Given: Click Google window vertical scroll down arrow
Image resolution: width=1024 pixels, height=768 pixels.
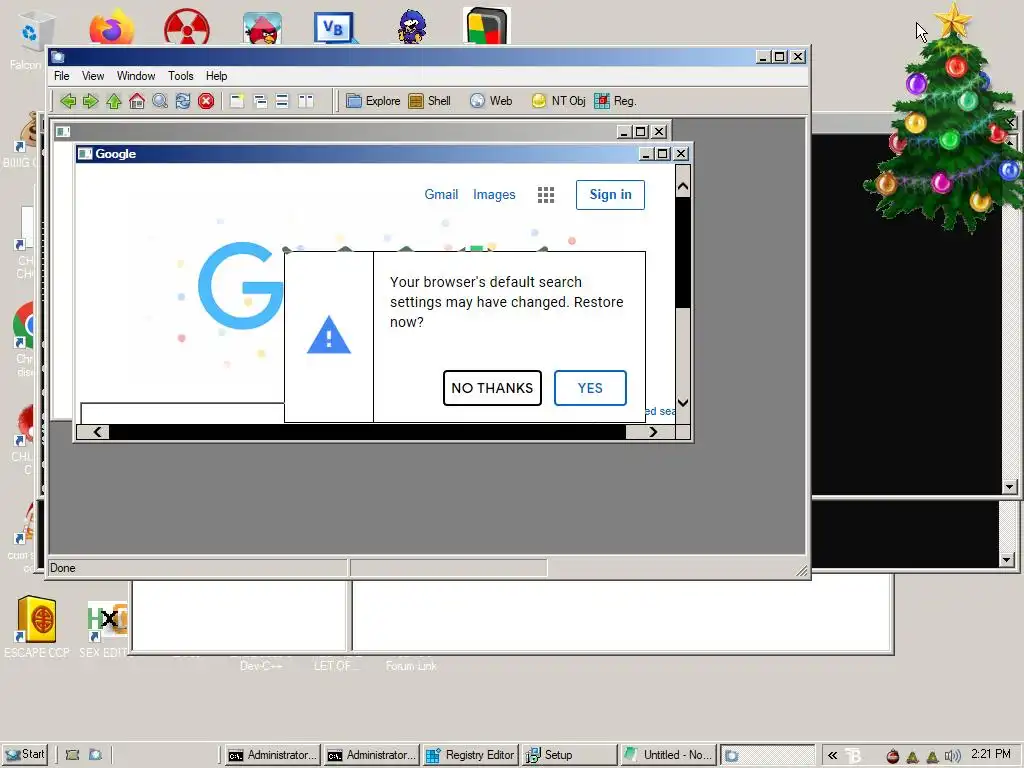Looking at the screenshot, I should point(682,403).
